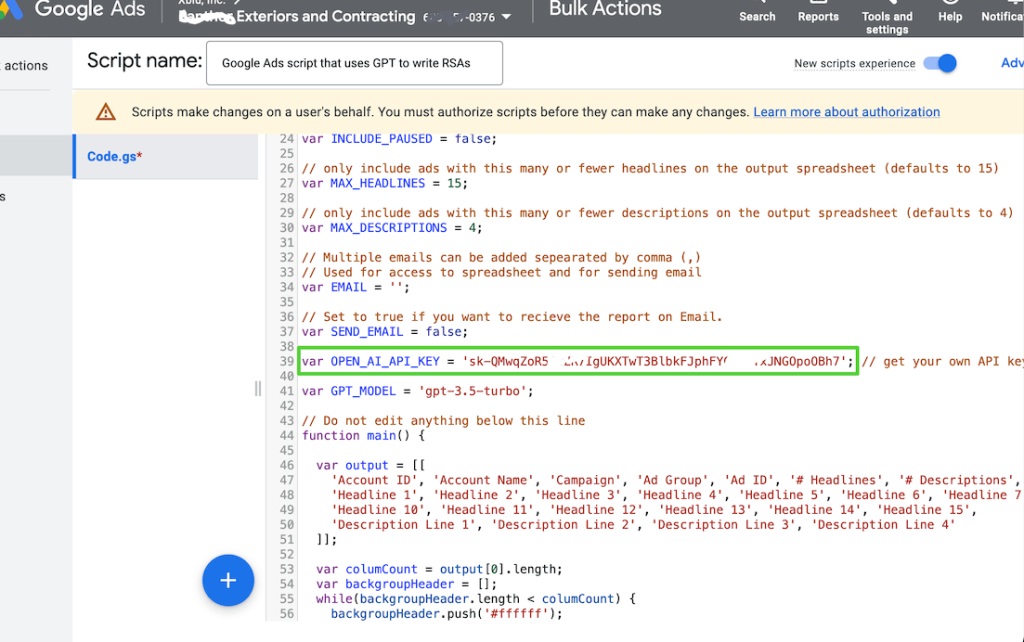Click the 'Description Line 1' code line
Screen dimensions: 1024x642
(x=643, y=525)
